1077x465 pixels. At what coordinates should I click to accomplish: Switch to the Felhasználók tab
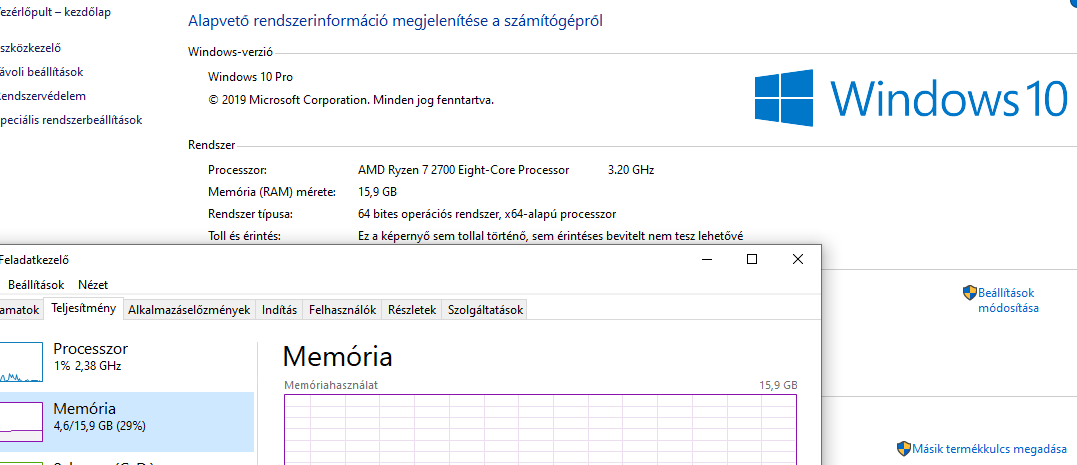point(343,310)
